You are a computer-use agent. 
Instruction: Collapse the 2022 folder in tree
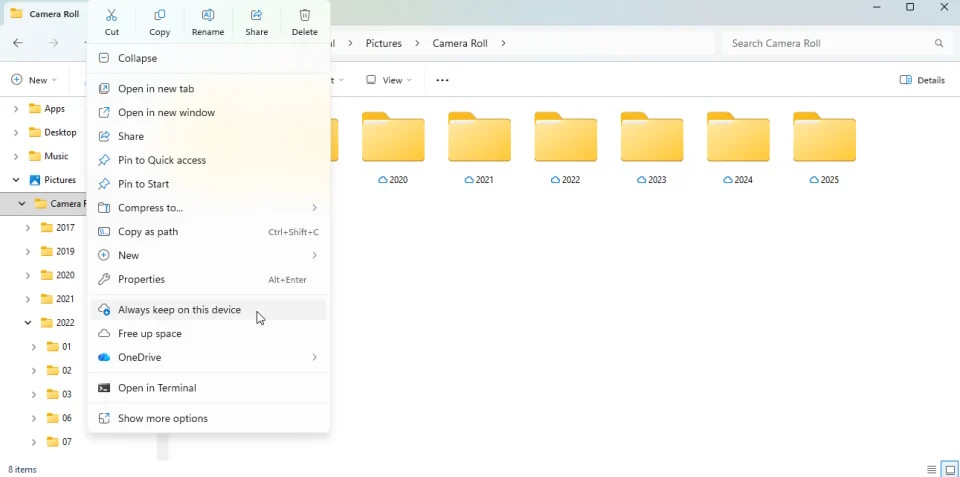coord(28,323)
